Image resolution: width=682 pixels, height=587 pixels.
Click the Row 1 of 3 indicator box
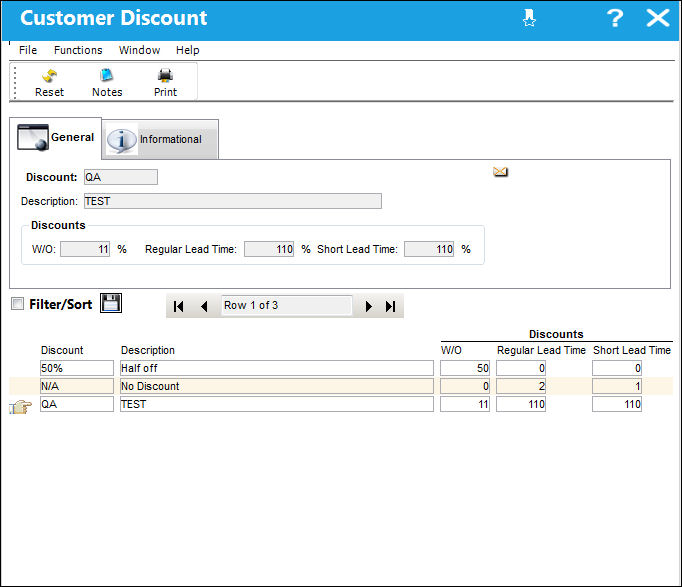[x=287, y=305]
